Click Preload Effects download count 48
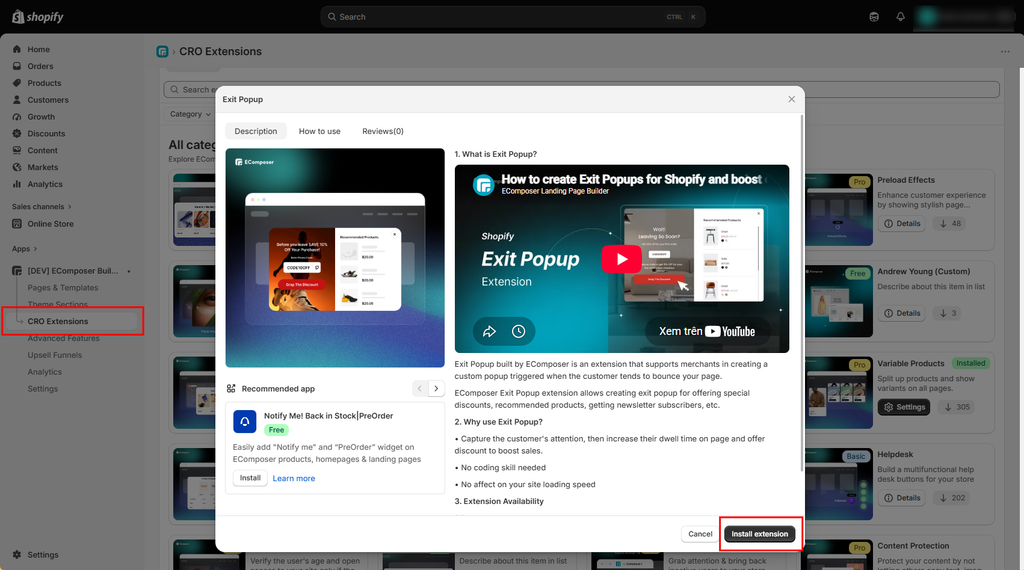Viewport: 1024px width, 570px height. (x=951, y=223)
